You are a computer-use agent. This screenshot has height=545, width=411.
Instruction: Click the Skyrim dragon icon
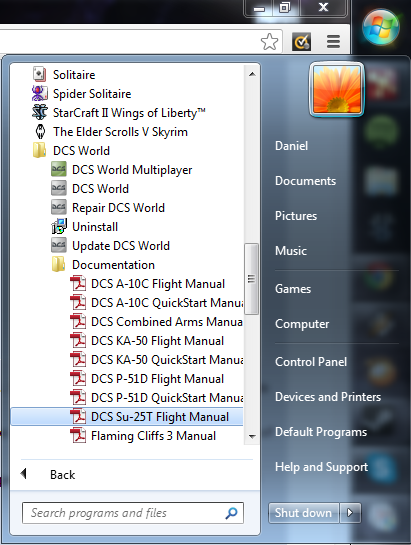40,131
